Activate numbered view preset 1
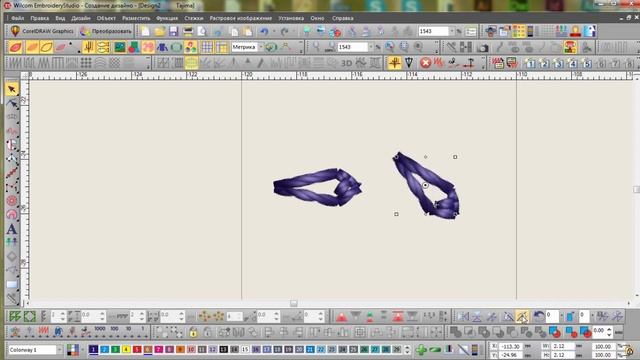 pos(530,63)
